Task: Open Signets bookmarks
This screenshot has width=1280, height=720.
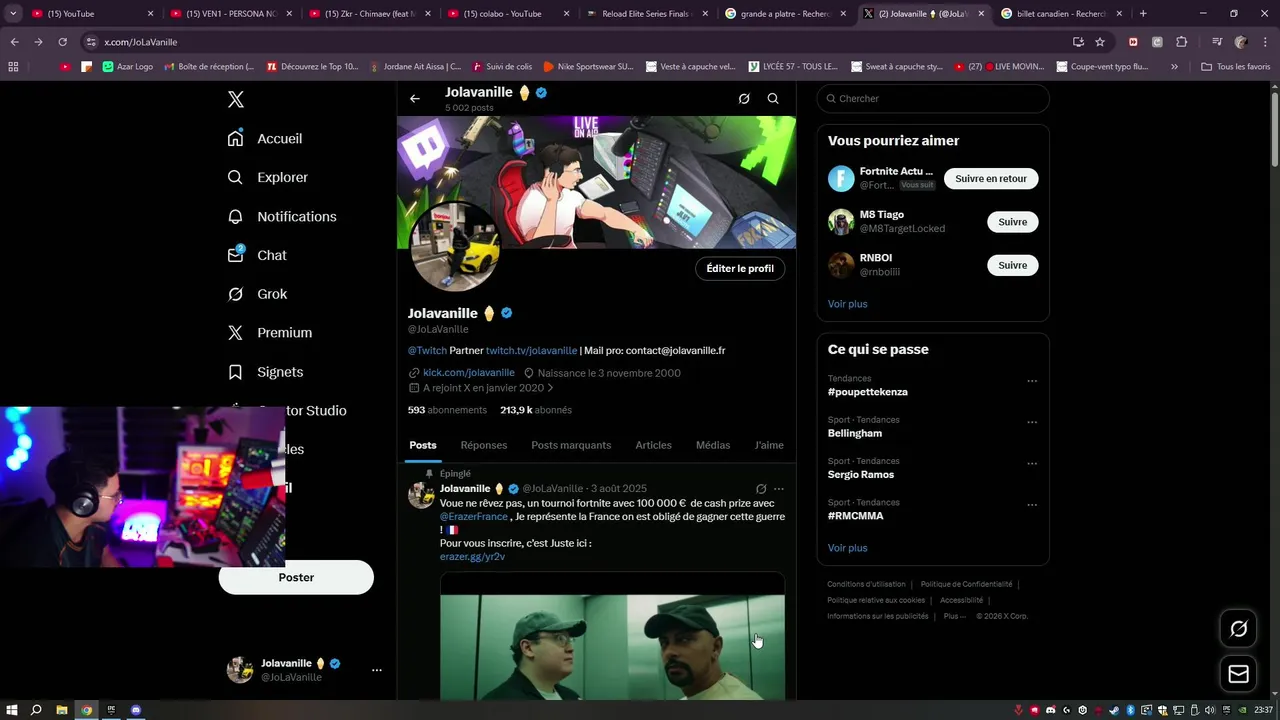Action: [265, 372]
